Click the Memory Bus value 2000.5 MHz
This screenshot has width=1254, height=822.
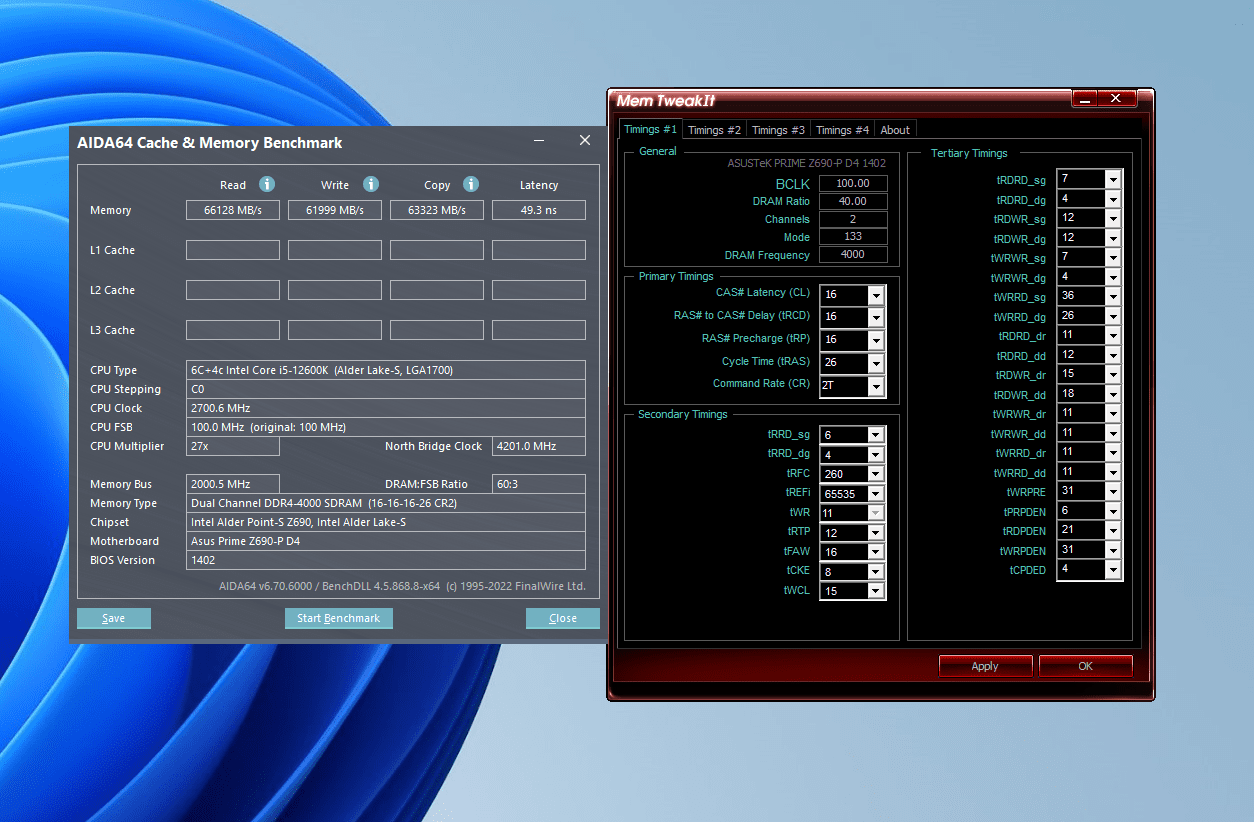pos(233,484)
